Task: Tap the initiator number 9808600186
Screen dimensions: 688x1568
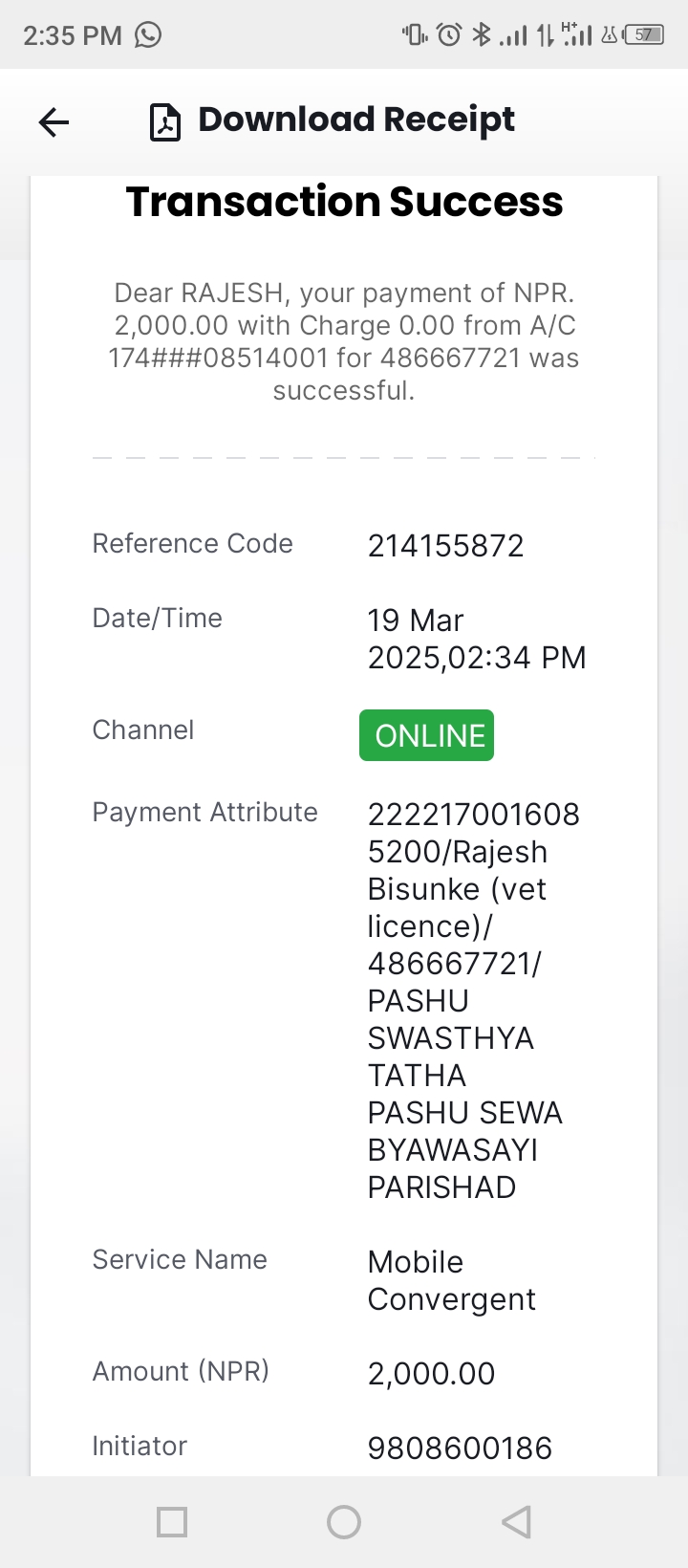Action: tap(460, 1448)
